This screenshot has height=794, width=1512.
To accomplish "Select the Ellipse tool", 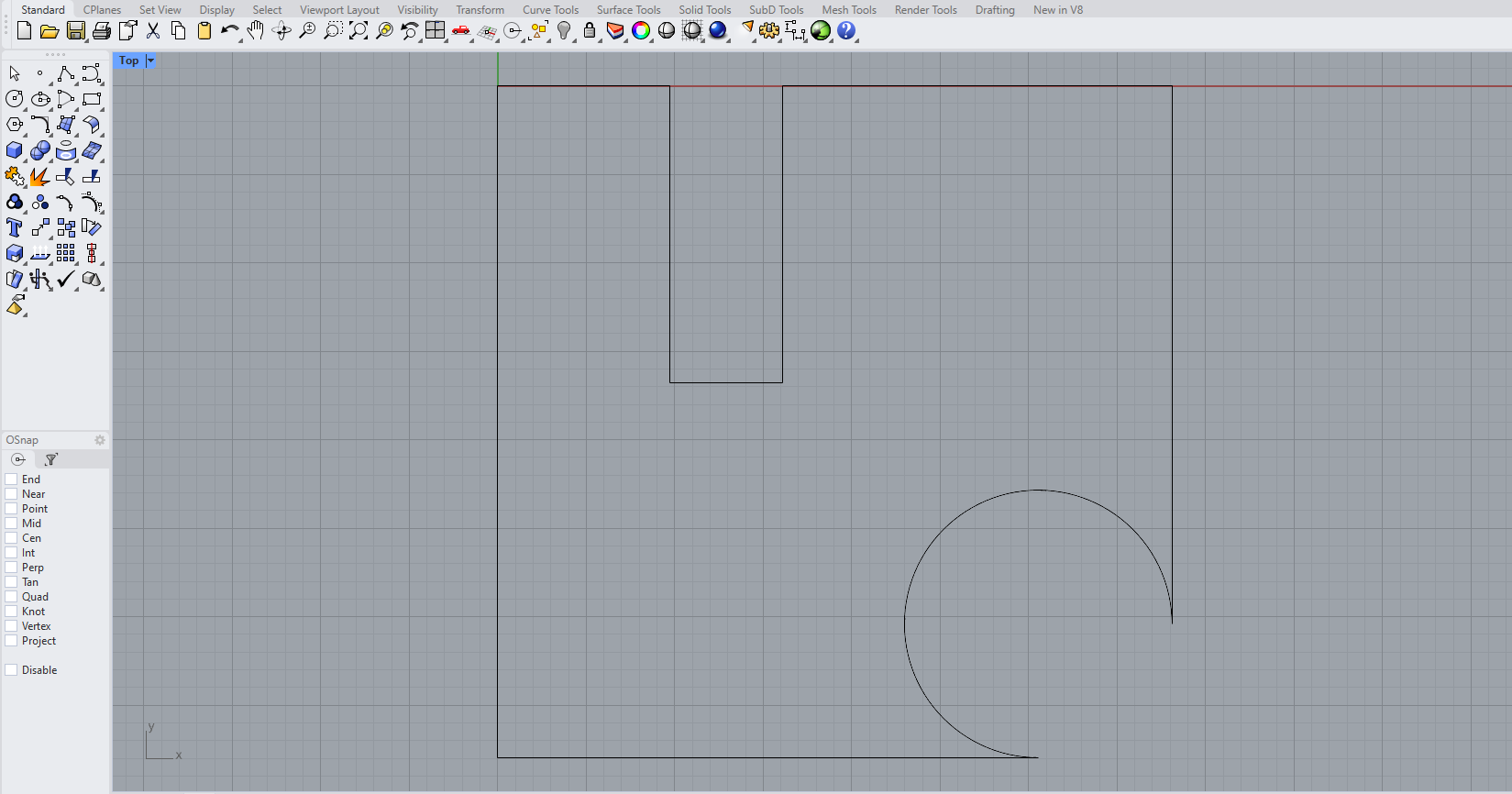I will click(x=39, y=99).
